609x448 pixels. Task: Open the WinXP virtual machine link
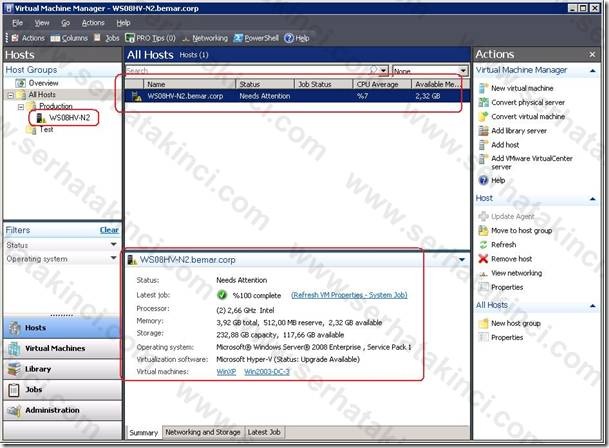(x=226, y=372)
